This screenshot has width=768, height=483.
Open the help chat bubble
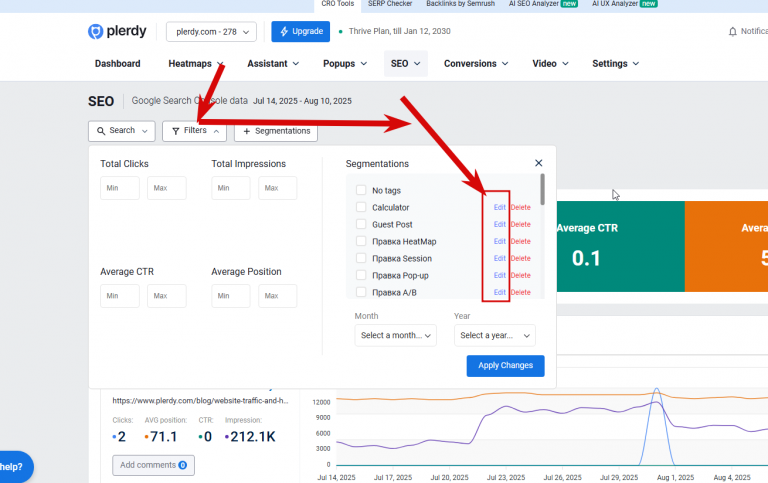(15, 467)
